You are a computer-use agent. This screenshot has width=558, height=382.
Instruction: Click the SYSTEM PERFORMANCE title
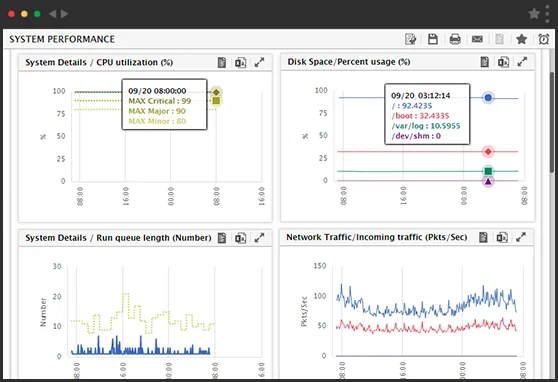click(62, 39)
